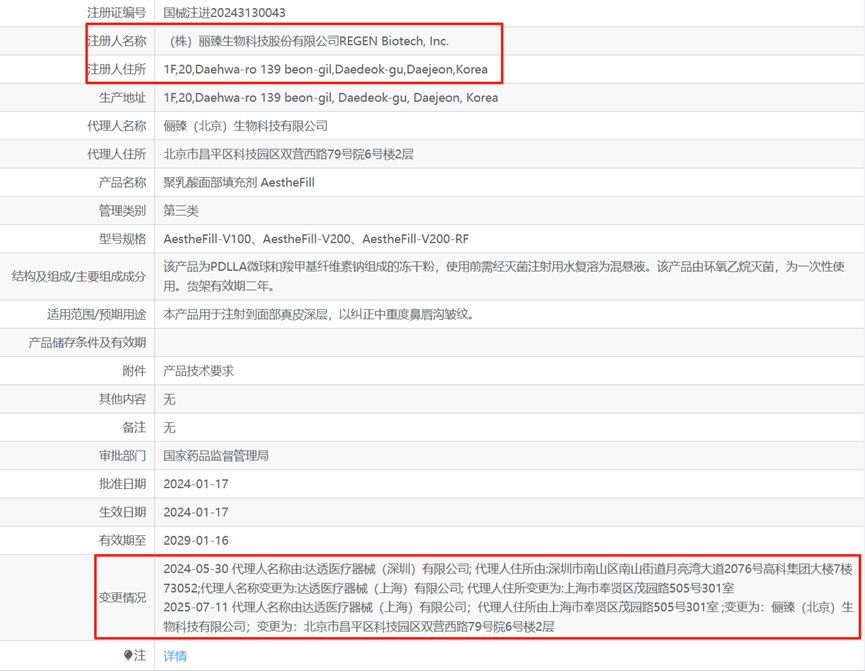The image size is (865, 671).
Task: Click the 变更情况 label
Action: [x=122, y=598]
